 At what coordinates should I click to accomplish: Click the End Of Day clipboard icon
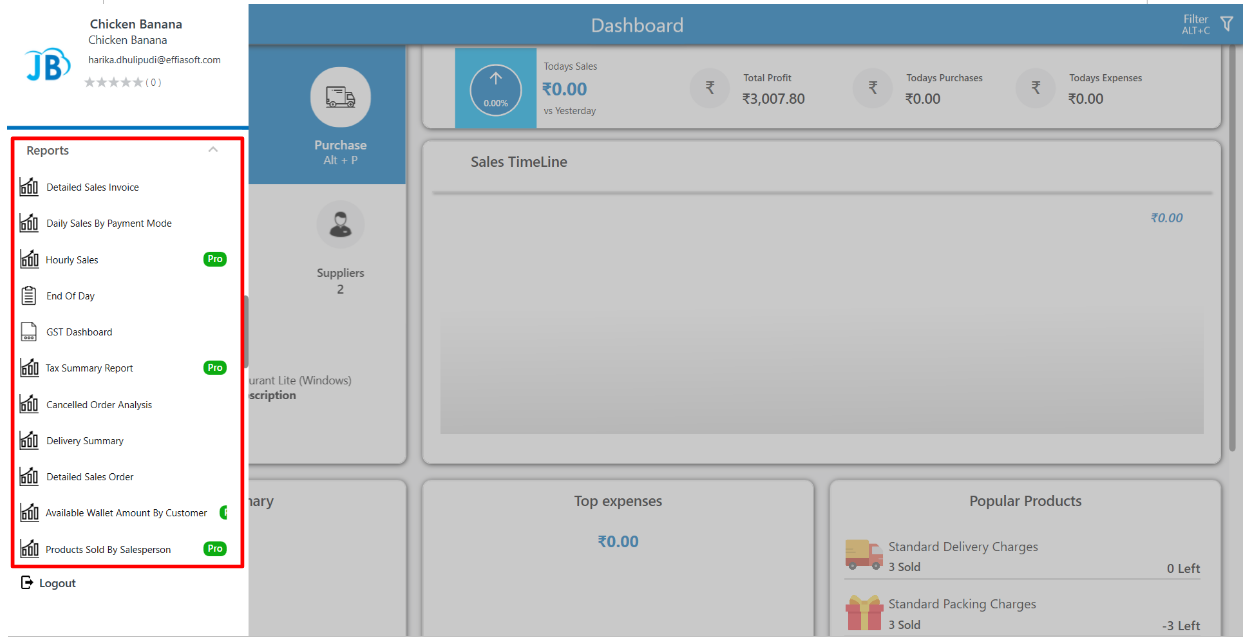29,296
